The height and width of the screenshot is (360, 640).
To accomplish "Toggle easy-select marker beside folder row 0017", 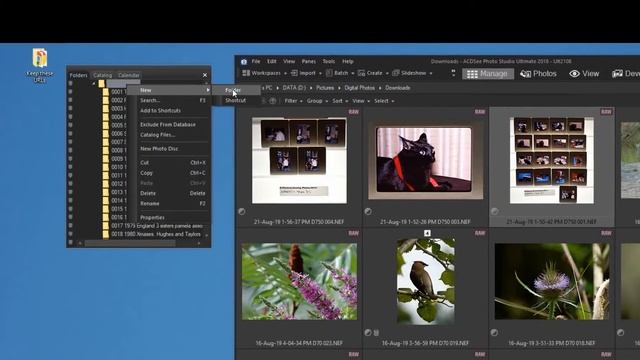I will pyautogui.click(x=70, y=226).
